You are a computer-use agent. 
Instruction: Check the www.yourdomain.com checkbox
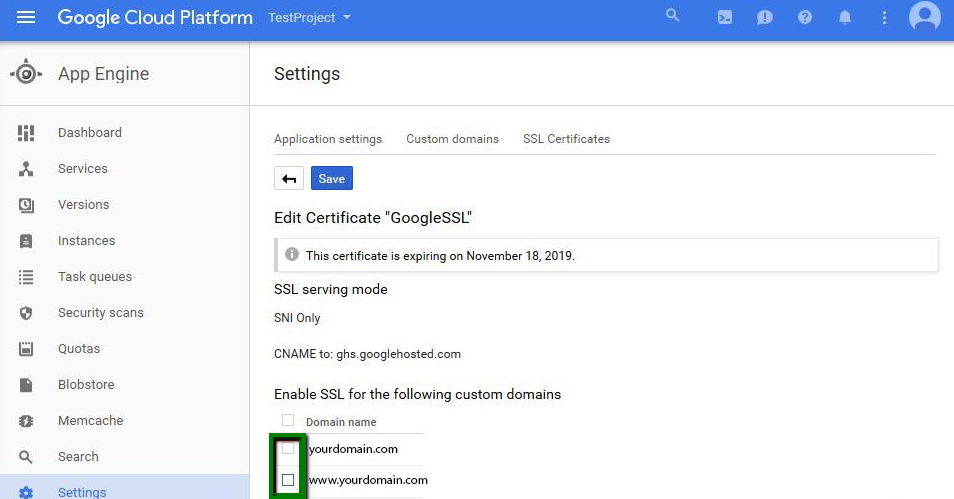point(288,480)
